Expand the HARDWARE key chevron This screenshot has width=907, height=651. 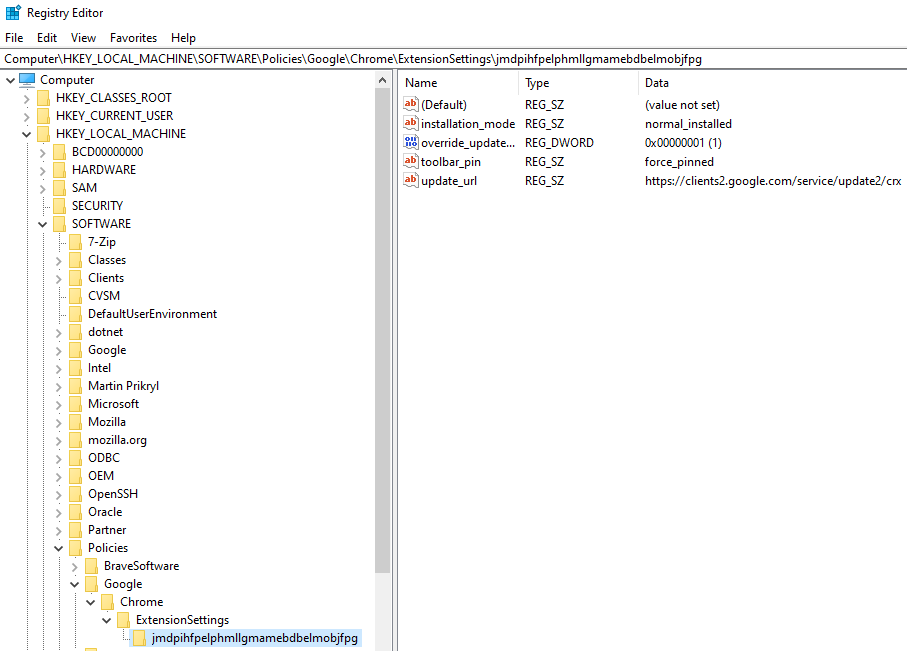click(42, 171)
